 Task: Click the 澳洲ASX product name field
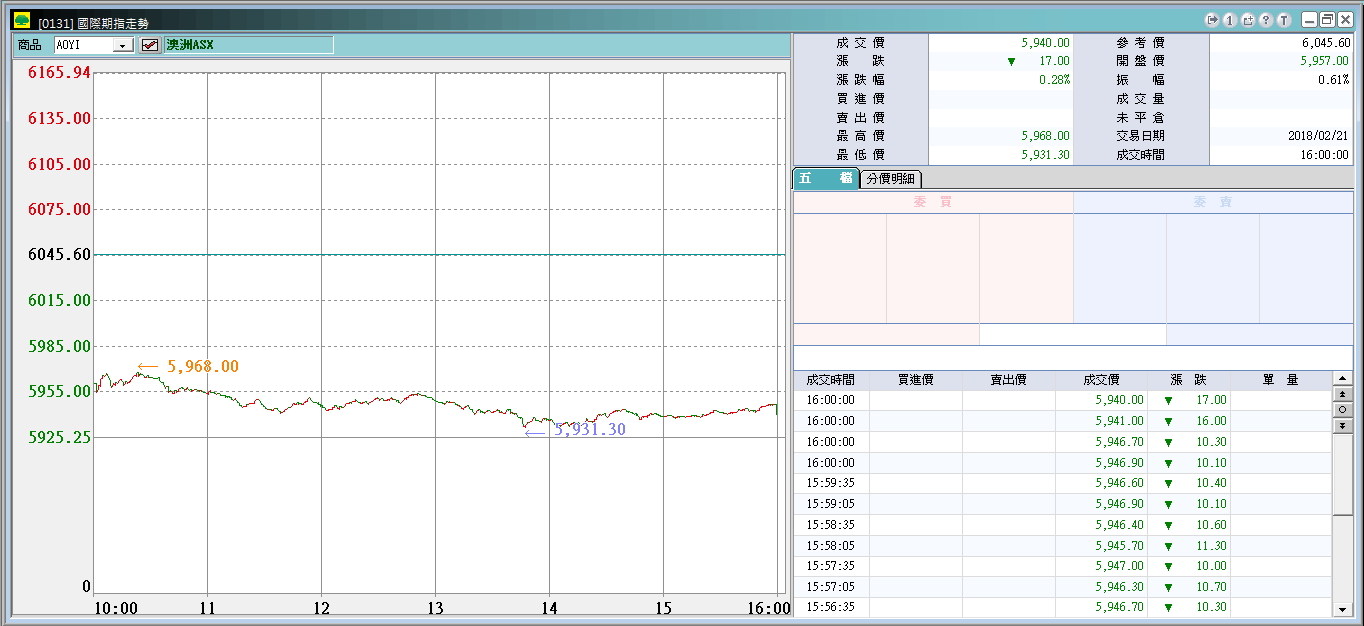tap(249, 45)
